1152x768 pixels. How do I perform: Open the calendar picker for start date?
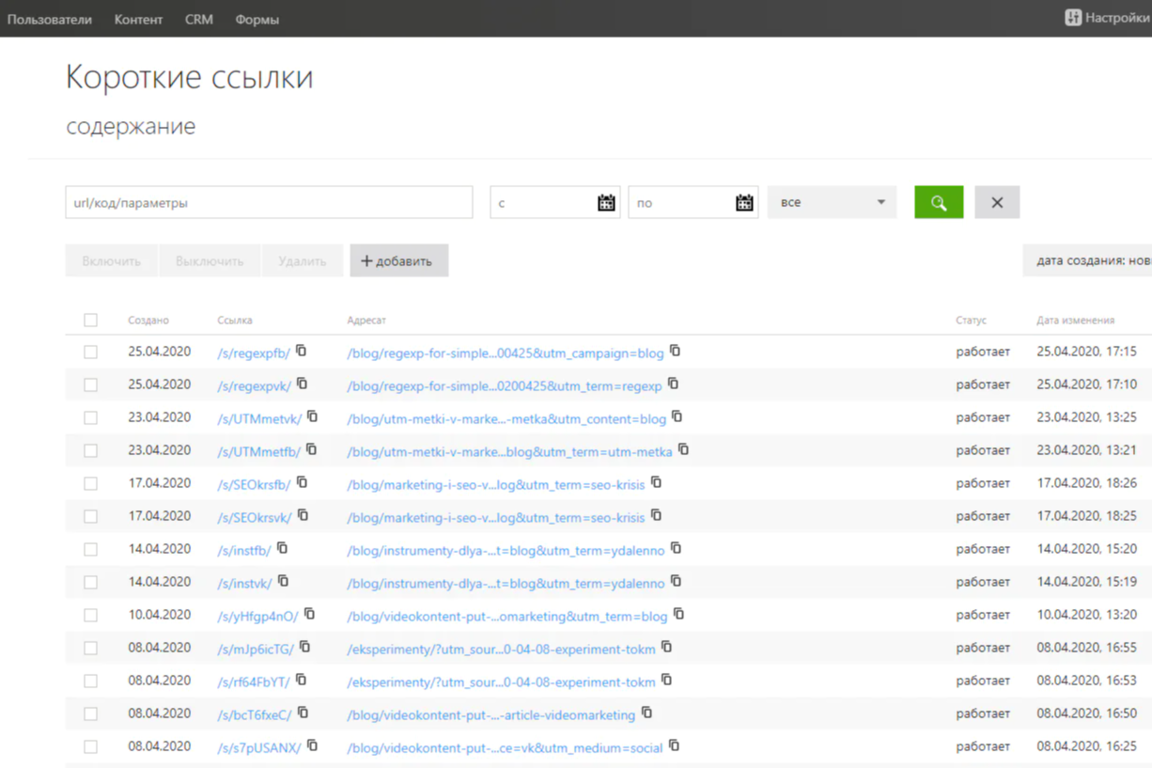(606, 202)
